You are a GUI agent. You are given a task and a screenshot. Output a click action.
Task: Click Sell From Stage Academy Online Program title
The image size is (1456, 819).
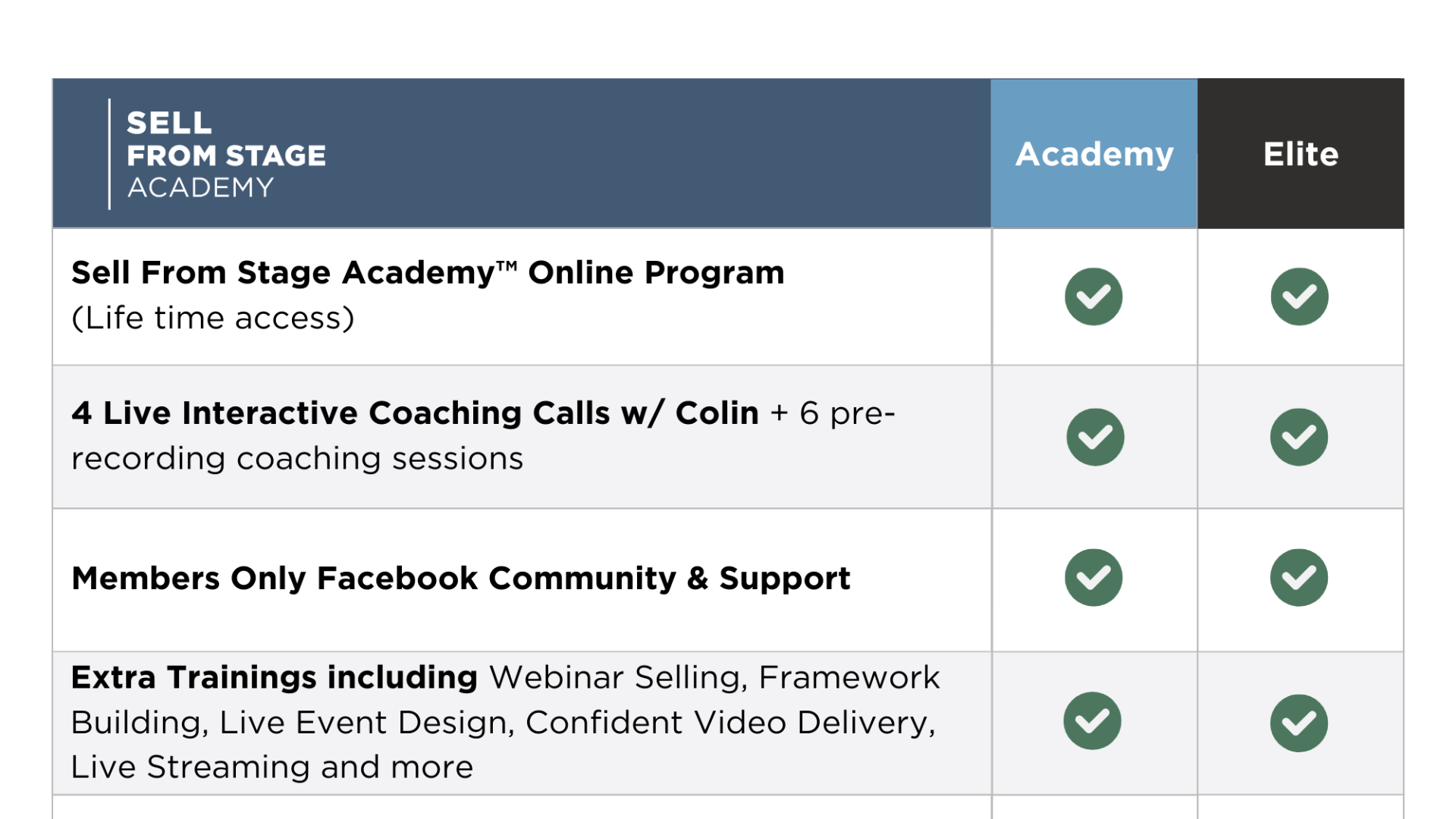click(428, 272)
